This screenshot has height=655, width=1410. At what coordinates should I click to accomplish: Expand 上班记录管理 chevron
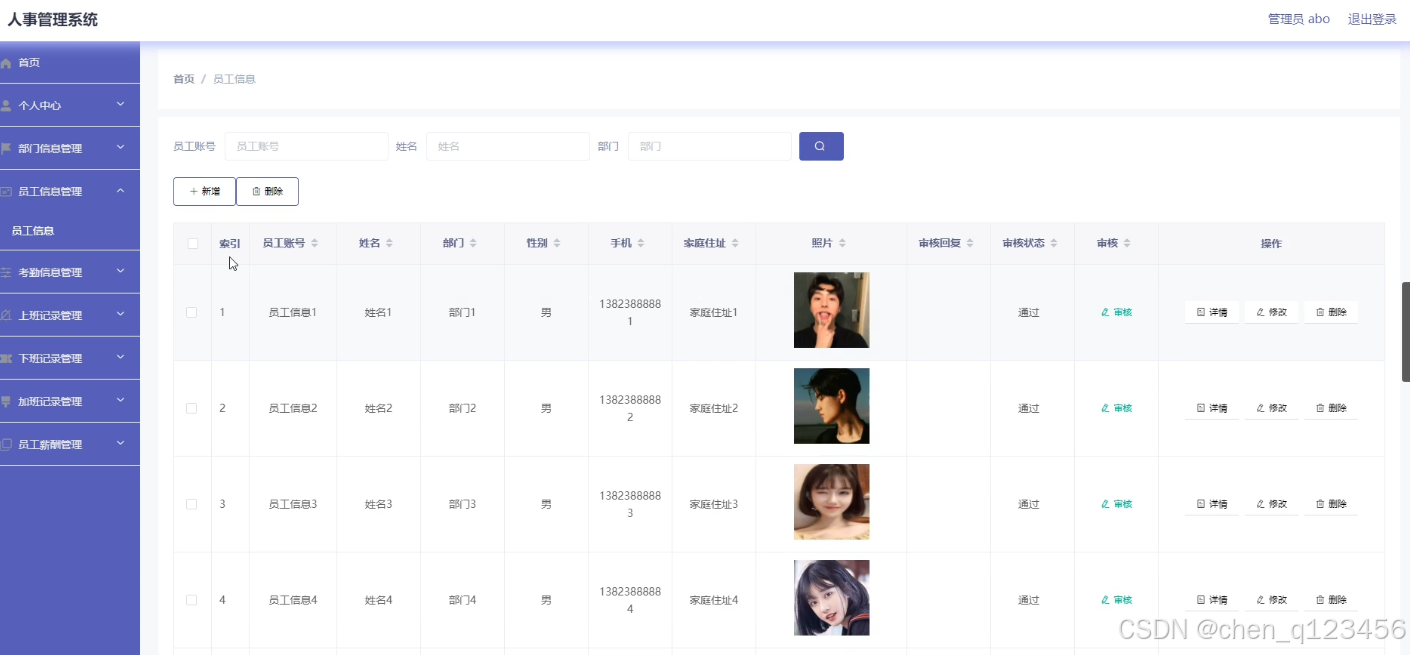coord(120,314)
